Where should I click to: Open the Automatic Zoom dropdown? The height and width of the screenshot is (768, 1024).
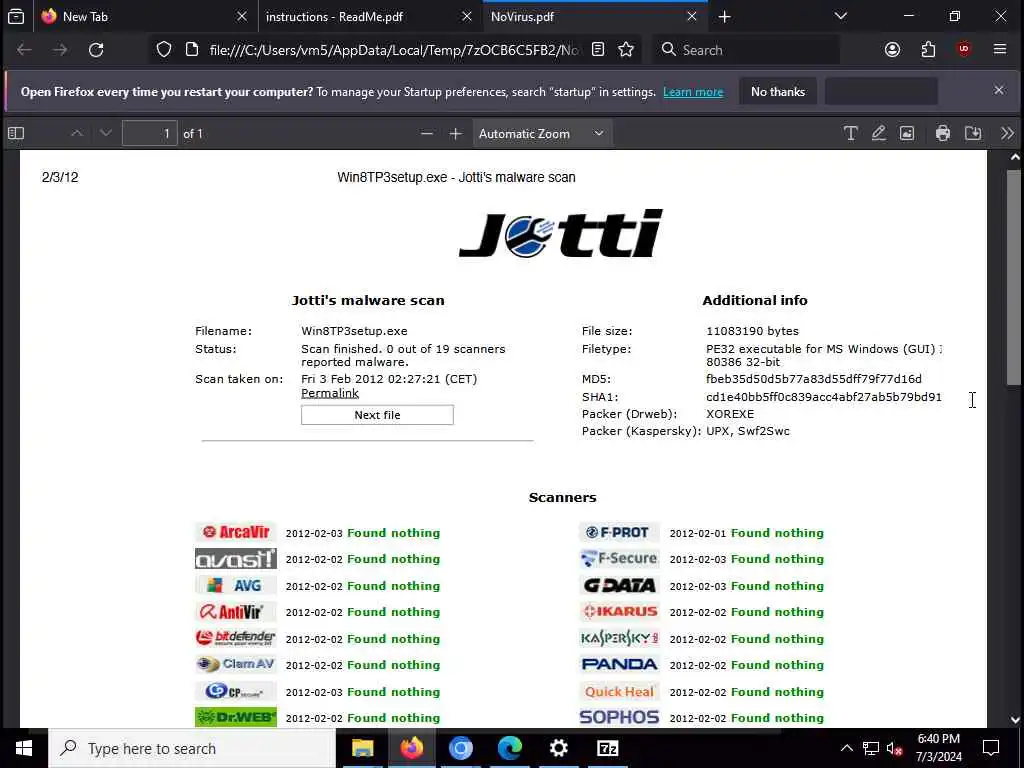click(x=542, y=134)
